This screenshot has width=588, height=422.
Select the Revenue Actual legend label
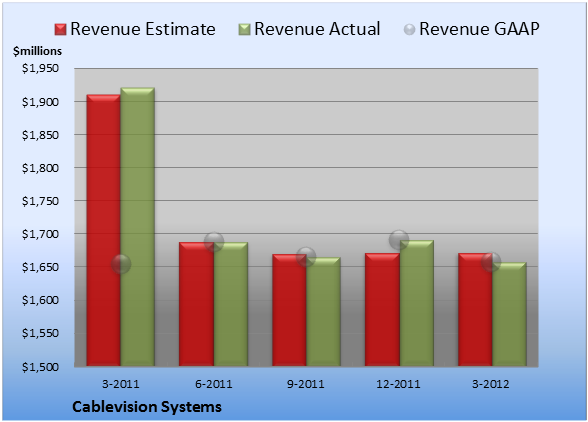tap(317, 29)
